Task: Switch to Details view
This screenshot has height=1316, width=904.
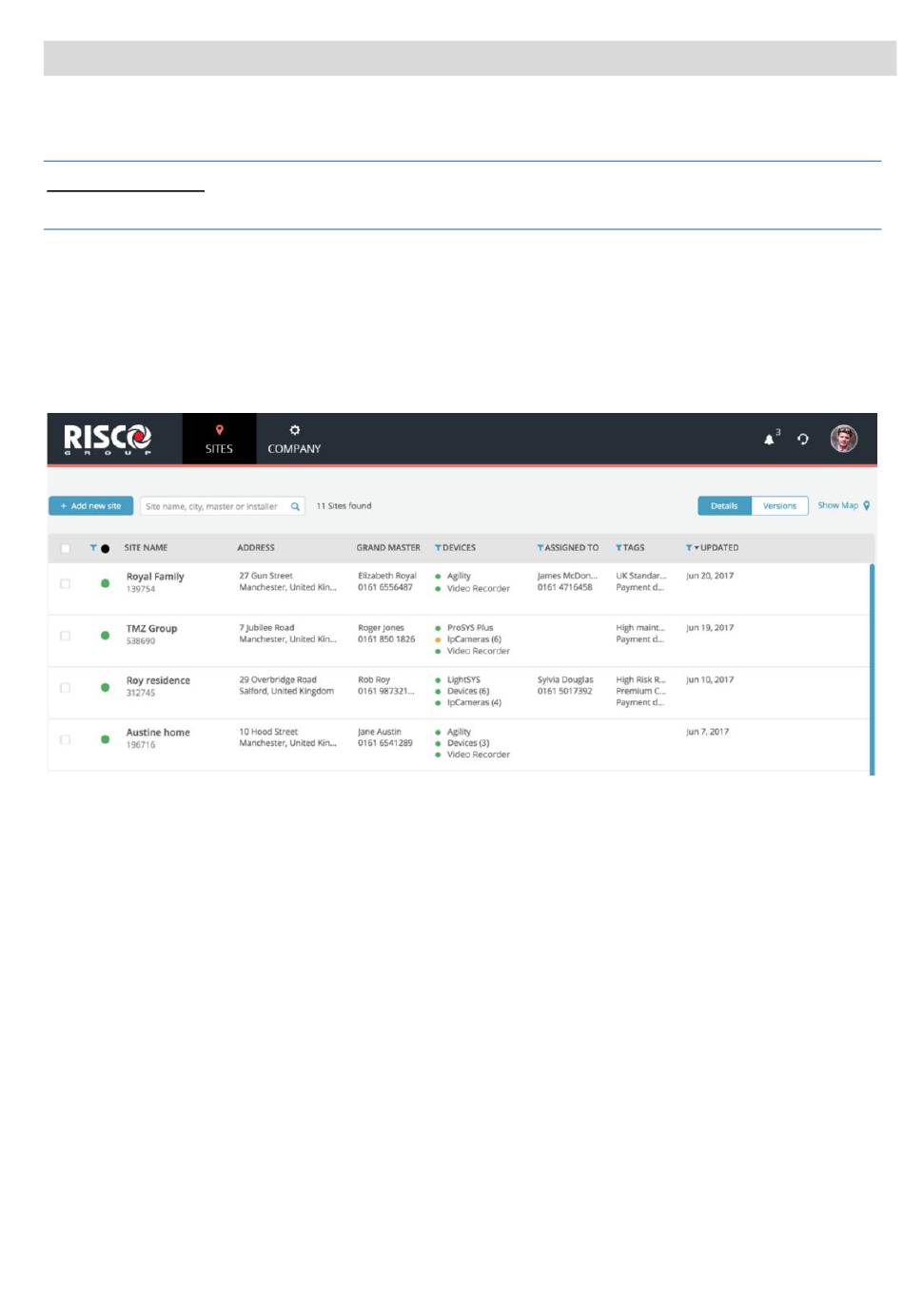Action: [x=724, y=506]
